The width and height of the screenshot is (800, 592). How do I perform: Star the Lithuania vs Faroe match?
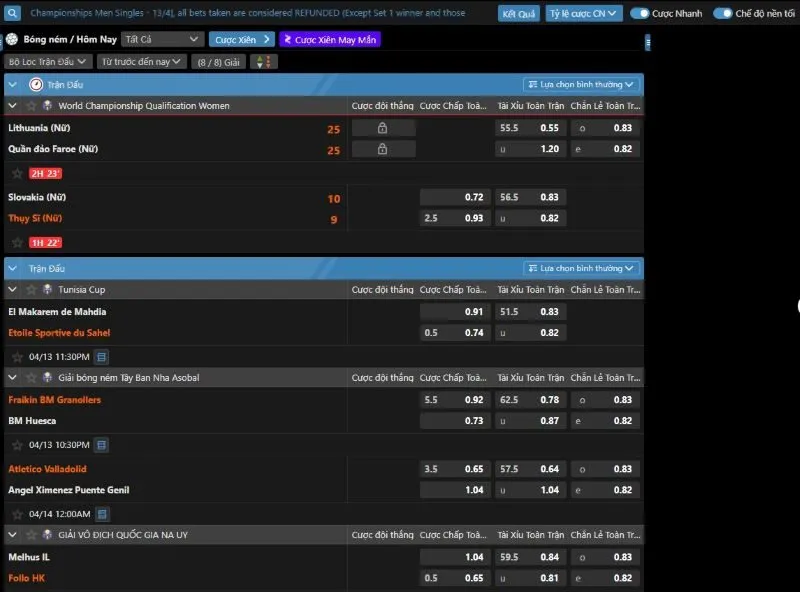pyautogui.click(x=17, y=173)
